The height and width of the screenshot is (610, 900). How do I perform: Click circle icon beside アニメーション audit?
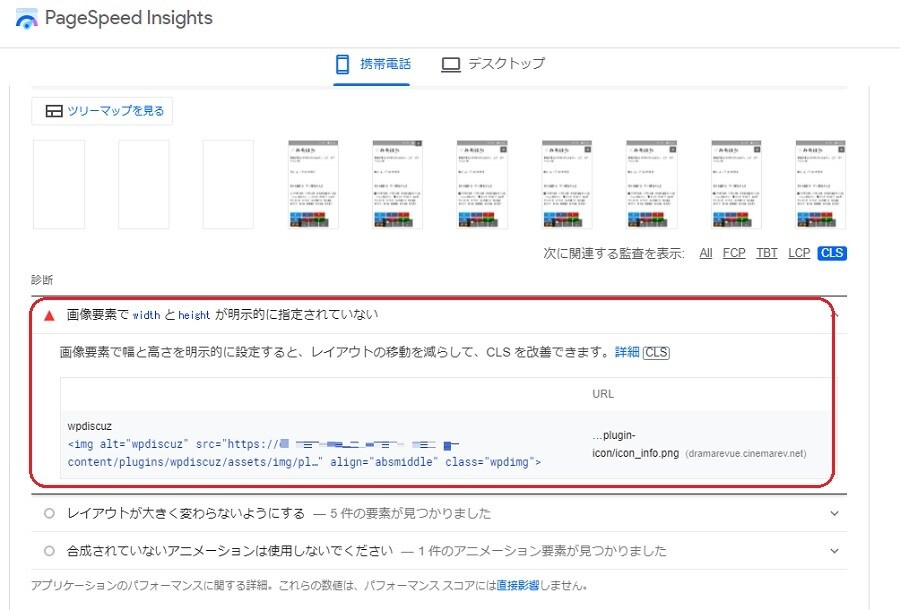[x=49, y=551]
